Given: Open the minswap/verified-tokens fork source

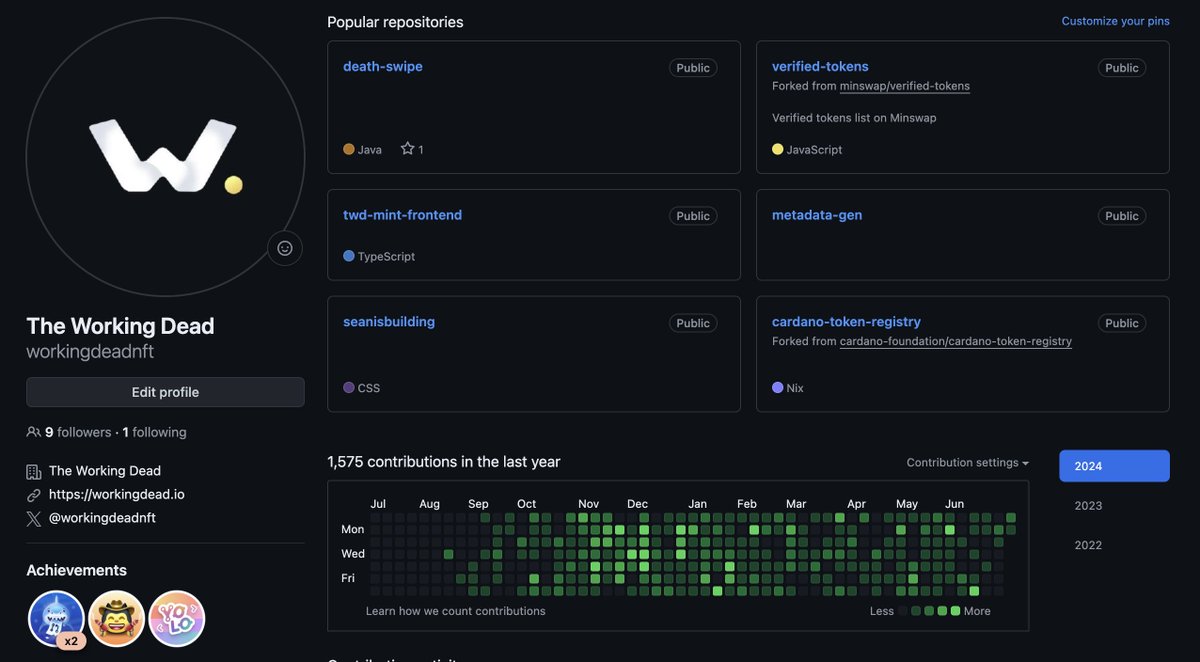Looking at the screenshot, I should pyautogui.click(x=904, y=85).
